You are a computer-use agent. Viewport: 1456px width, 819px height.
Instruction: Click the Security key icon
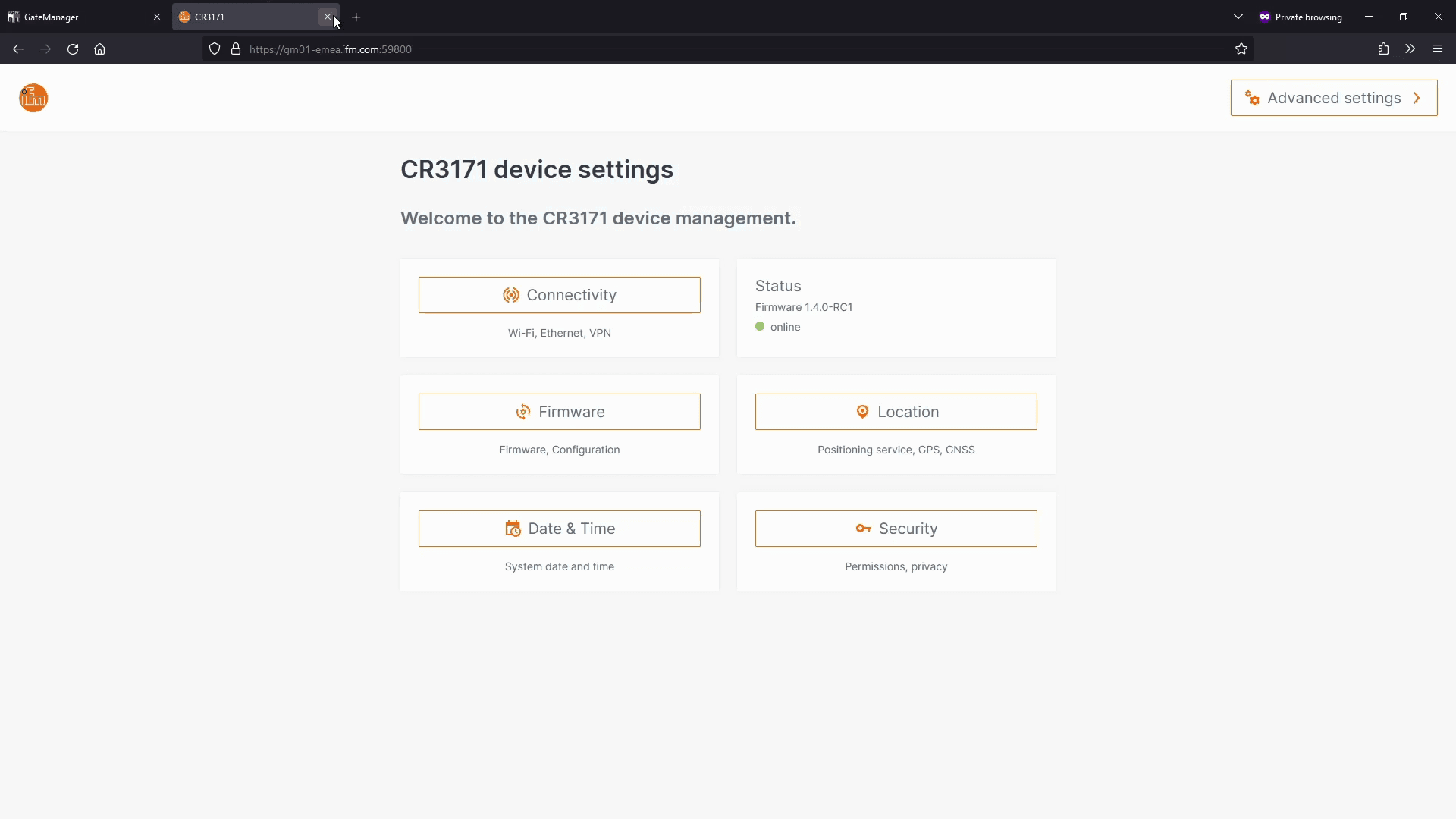[x=863, y=529]
